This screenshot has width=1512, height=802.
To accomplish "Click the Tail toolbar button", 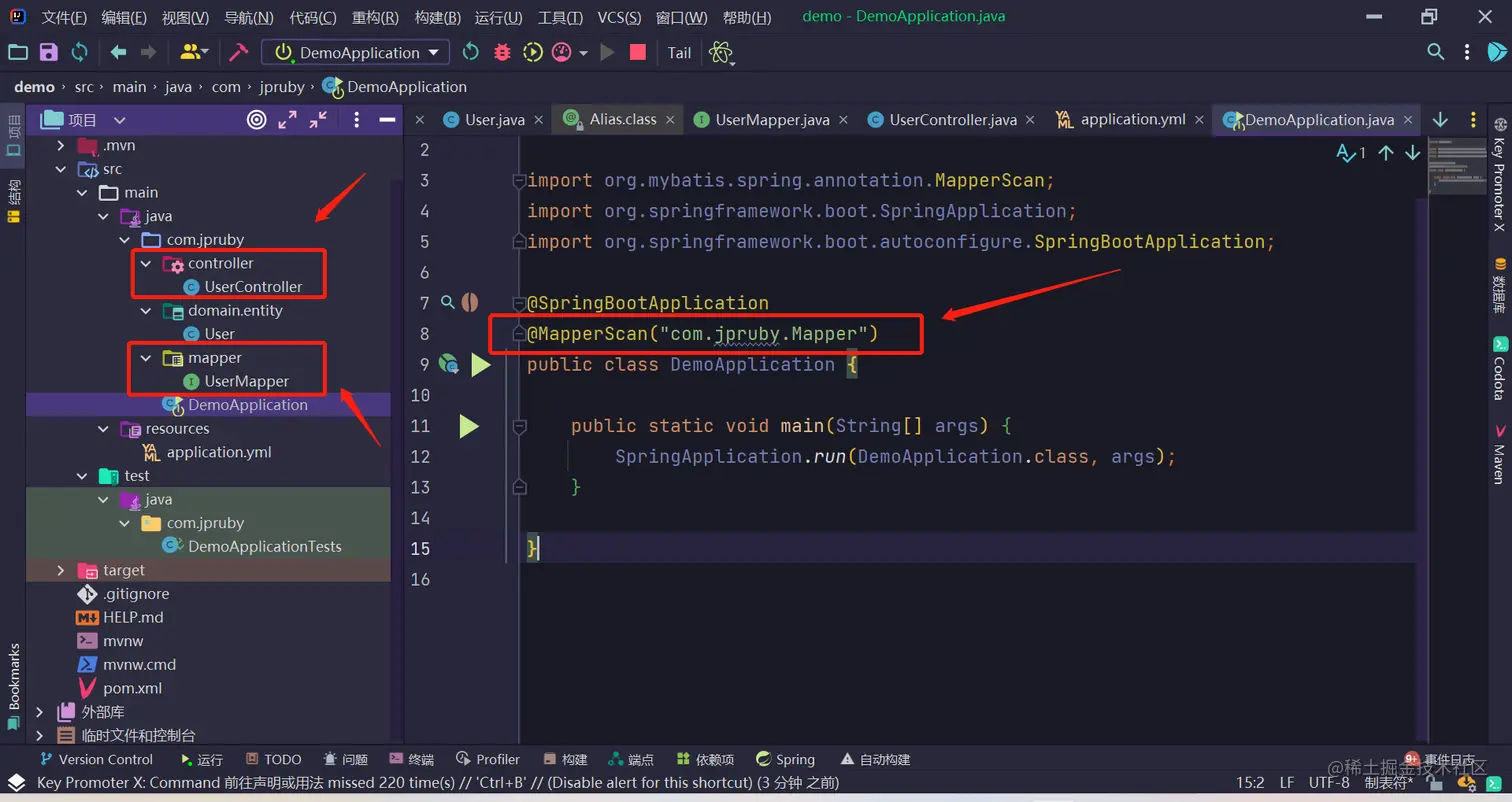I will [679, 52].
